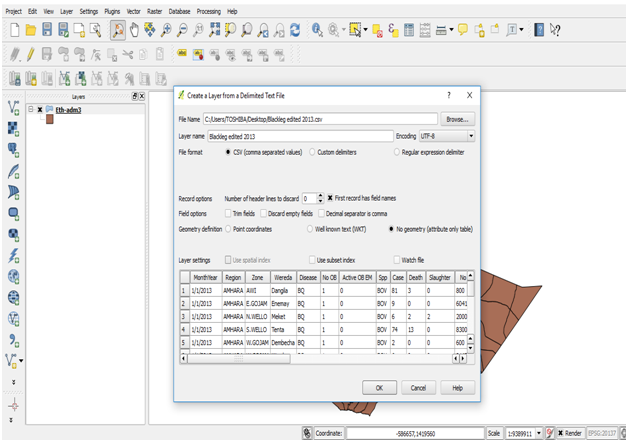The image size is (628, 442).
Task: Click the Toggle Editing pencil icon
Action: point(30,54)
